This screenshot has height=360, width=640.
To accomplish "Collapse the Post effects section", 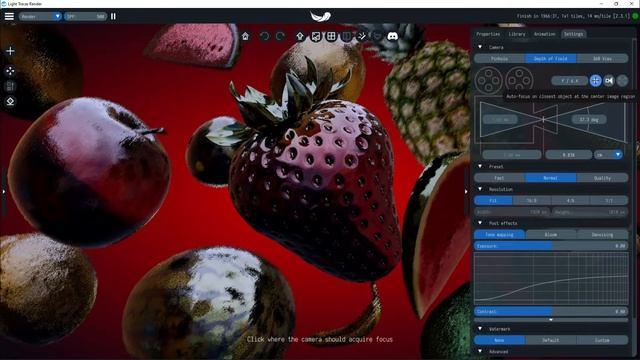I will click(x=480, y=223).
